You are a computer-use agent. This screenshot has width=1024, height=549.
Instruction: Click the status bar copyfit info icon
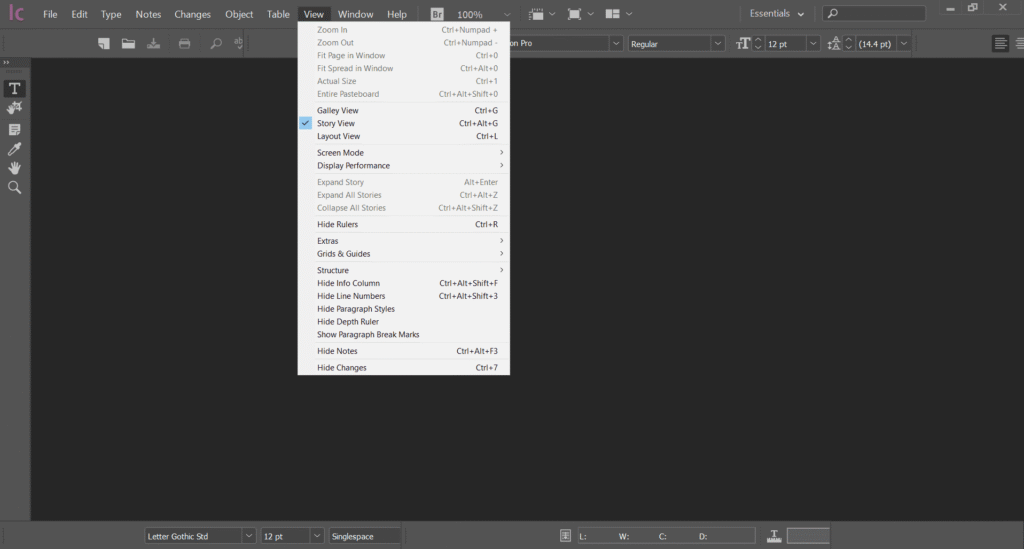[566, 535]
